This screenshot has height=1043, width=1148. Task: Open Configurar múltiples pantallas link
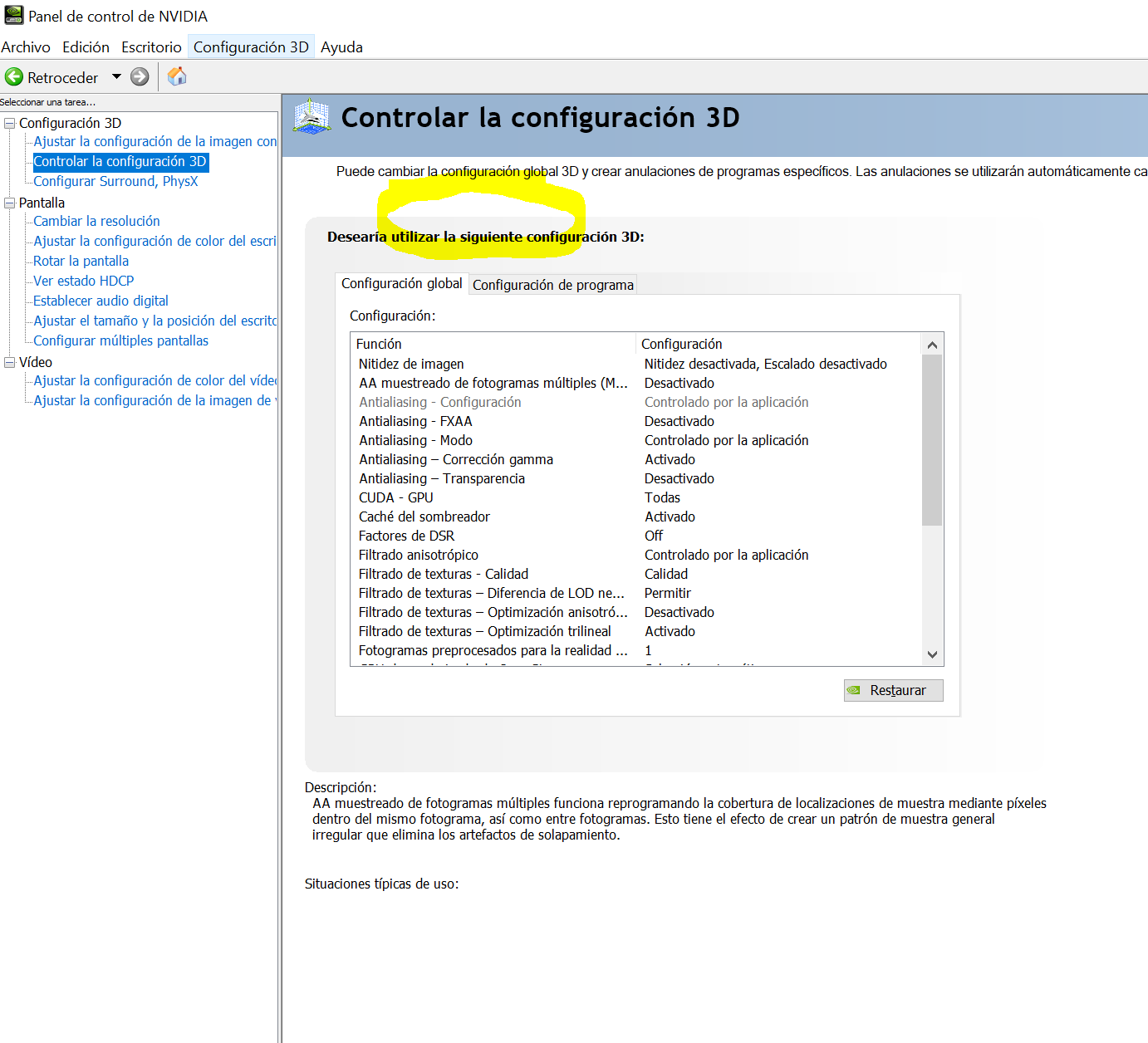point(120,340)
